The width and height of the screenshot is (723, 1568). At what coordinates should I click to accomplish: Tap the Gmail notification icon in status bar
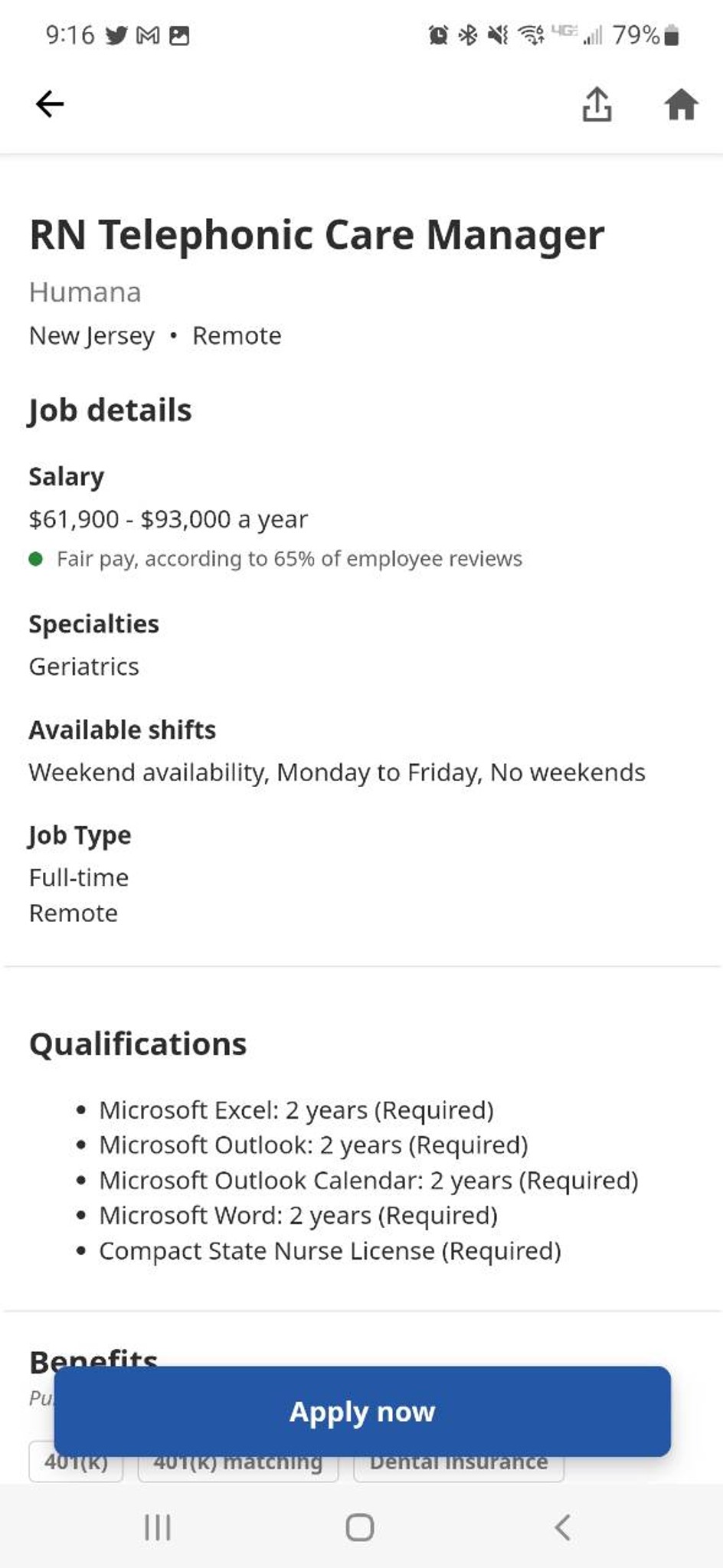point(148,35)
